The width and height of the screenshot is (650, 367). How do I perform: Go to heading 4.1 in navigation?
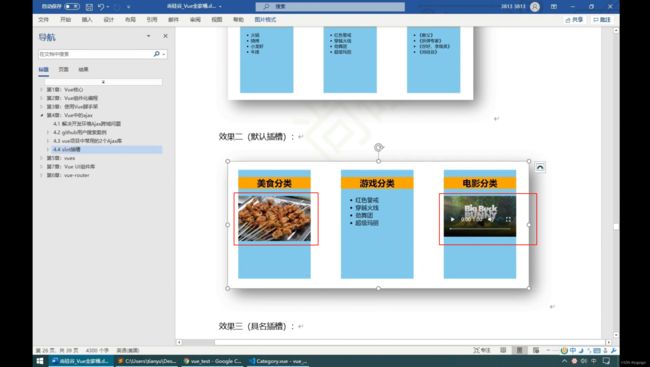(x=87, y=124)
